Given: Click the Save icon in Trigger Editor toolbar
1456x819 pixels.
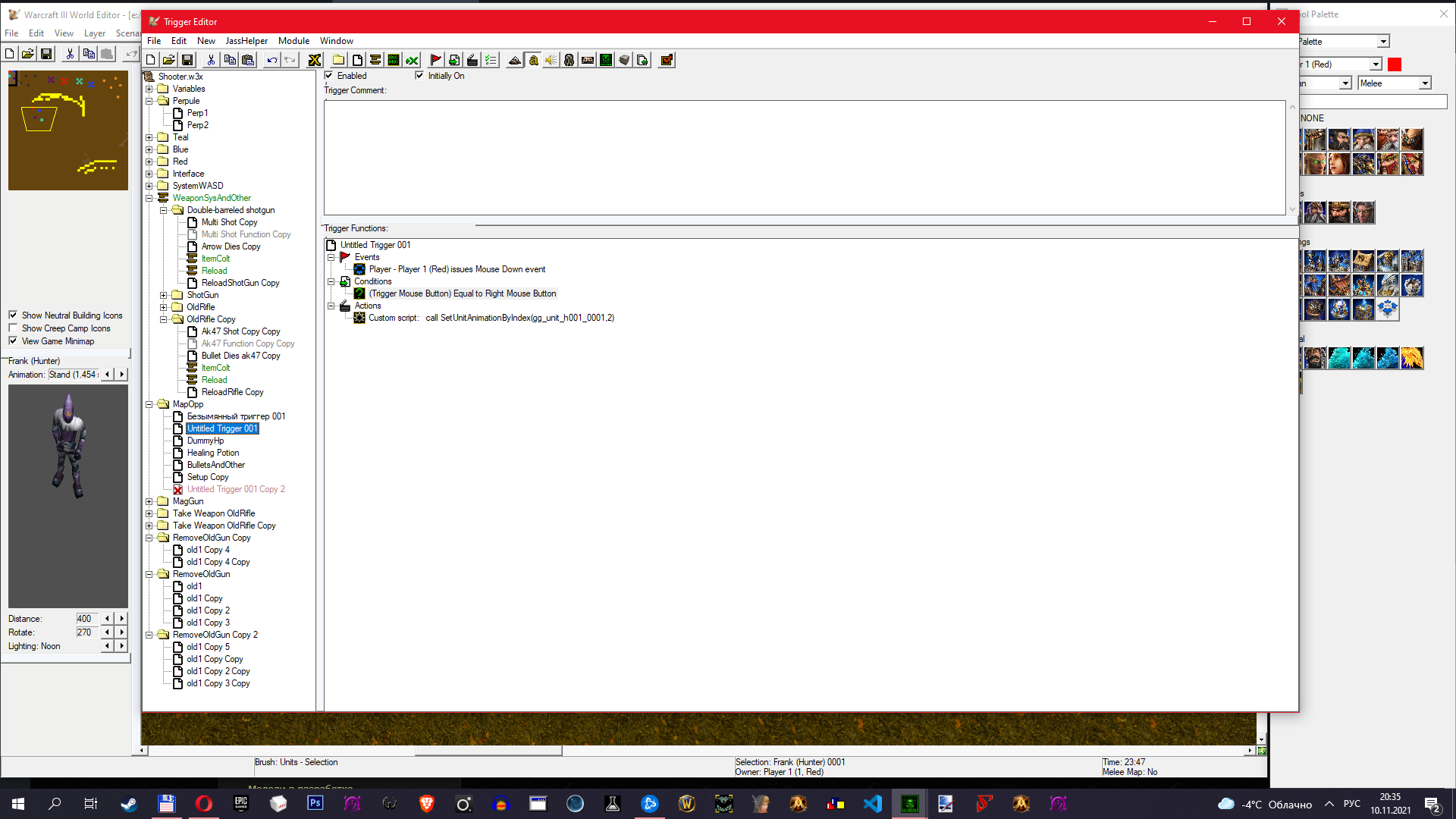Looking at the screenshot, I should (187, 60).
